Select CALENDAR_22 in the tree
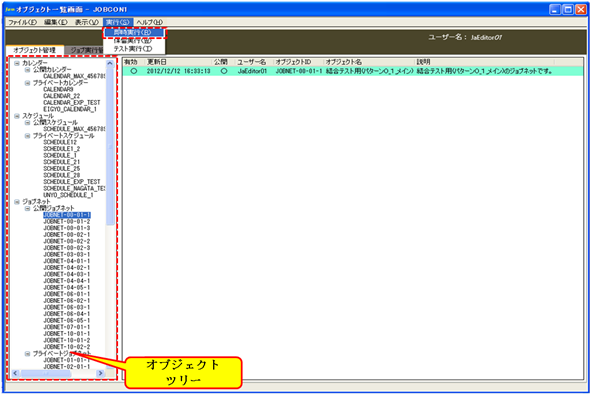The height and width of the screenshot is (395, 591). click(61, 96)
